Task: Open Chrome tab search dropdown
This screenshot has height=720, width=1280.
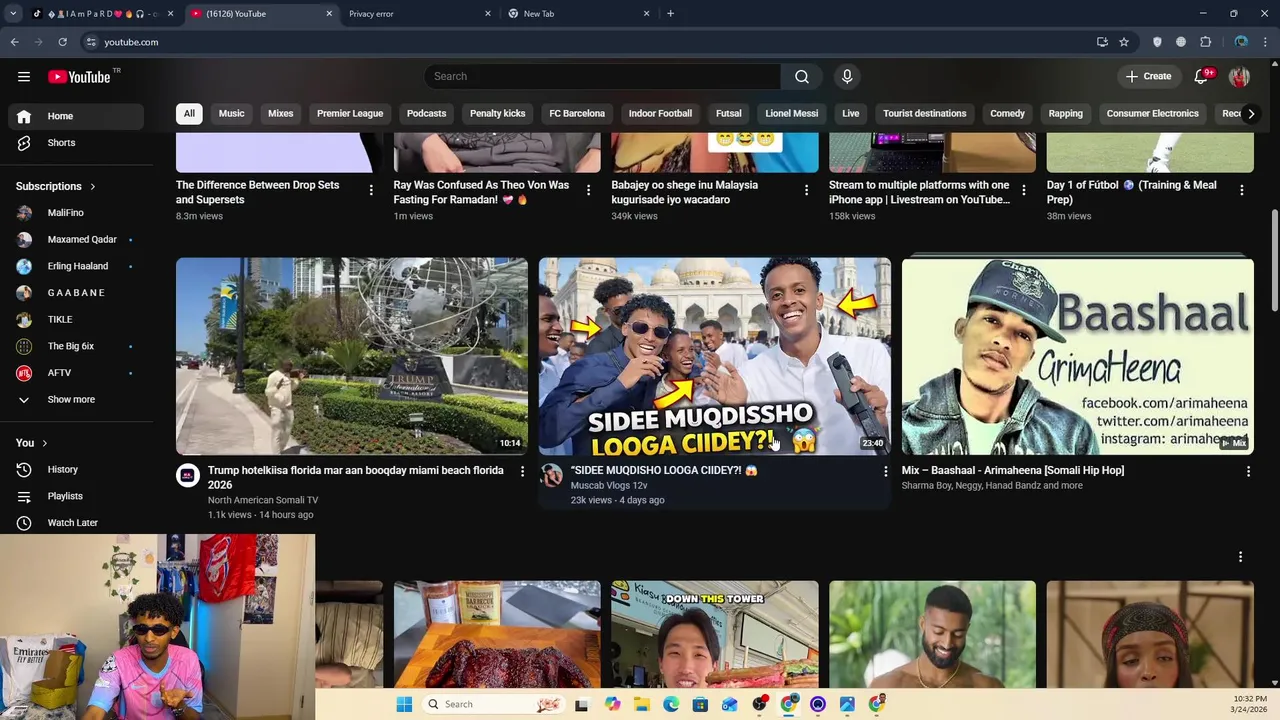Action: (13, 14)
